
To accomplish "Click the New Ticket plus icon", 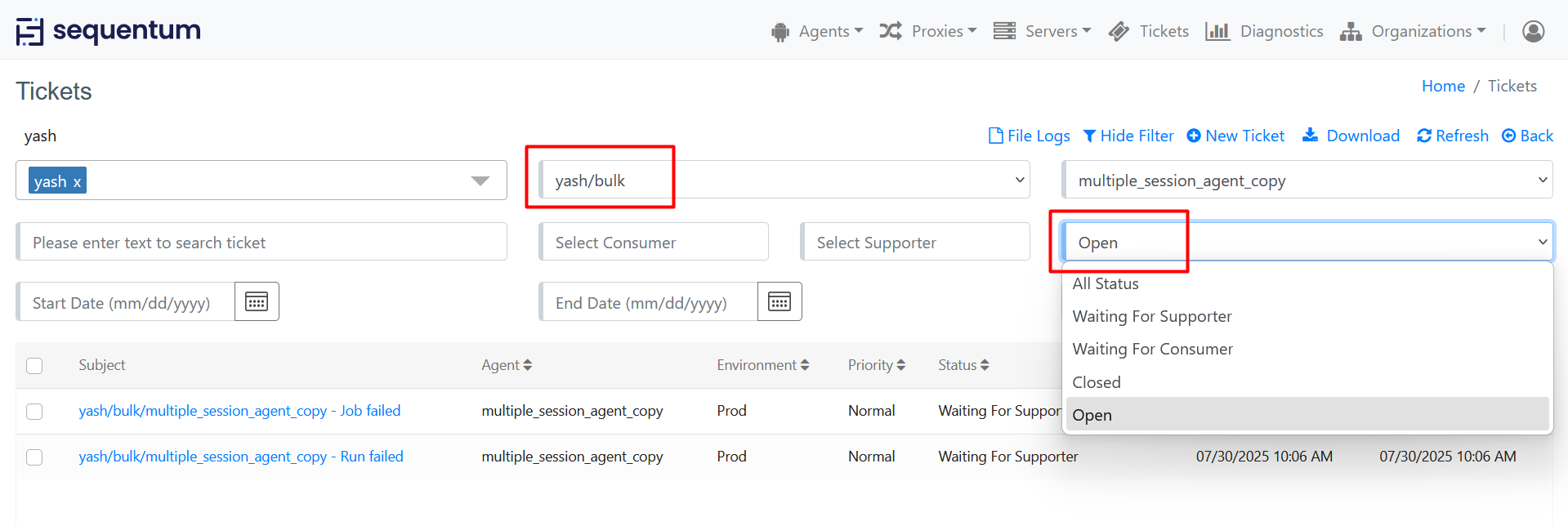I will click(1194, 136).
